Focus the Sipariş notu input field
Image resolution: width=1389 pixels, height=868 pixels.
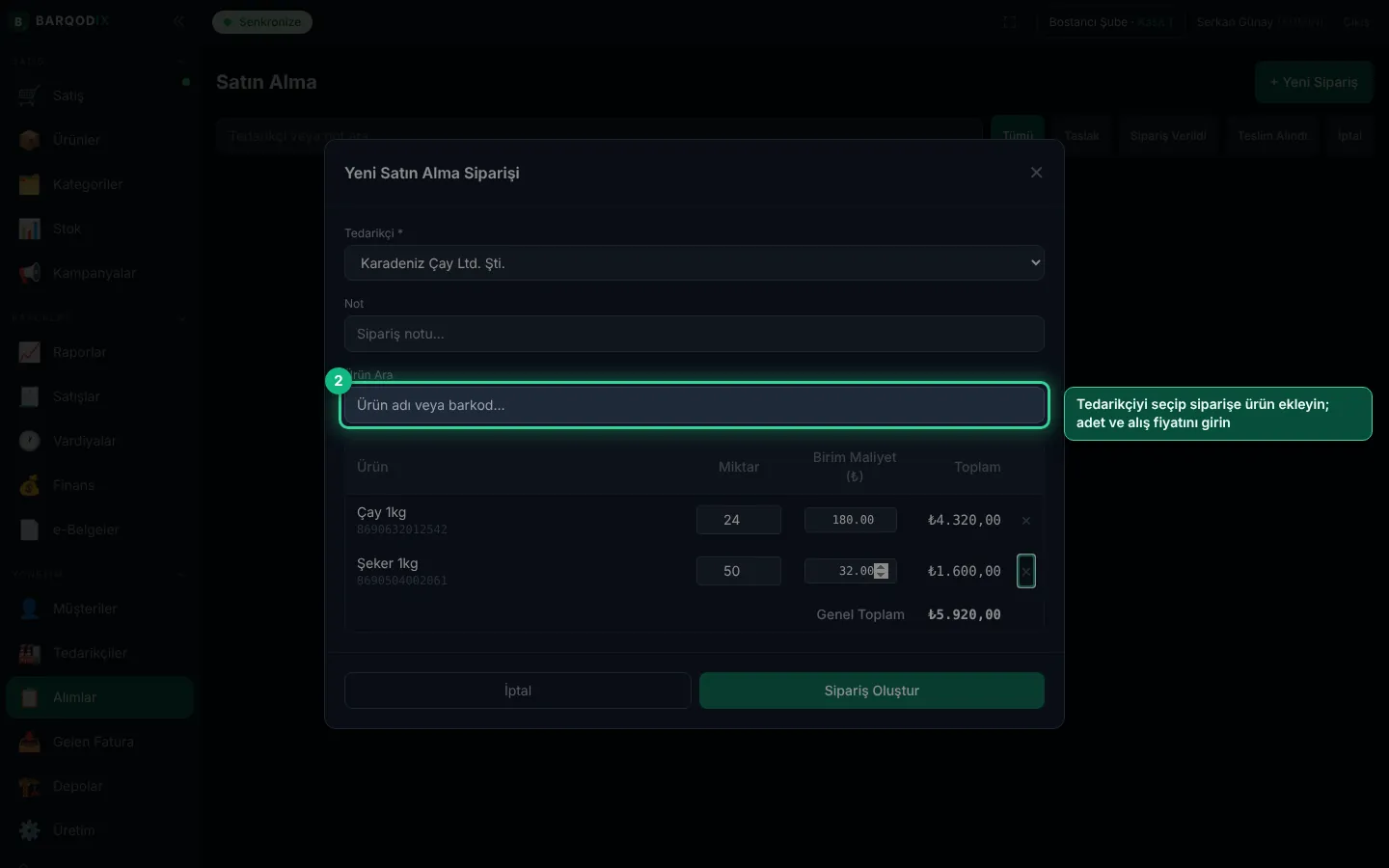pyautogui.click(x=694, y=334)
